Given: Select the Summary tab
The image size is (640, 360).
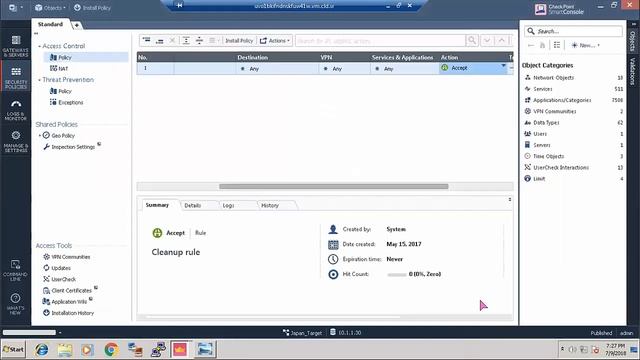Looking at the screenshot, I should point(157,205).
